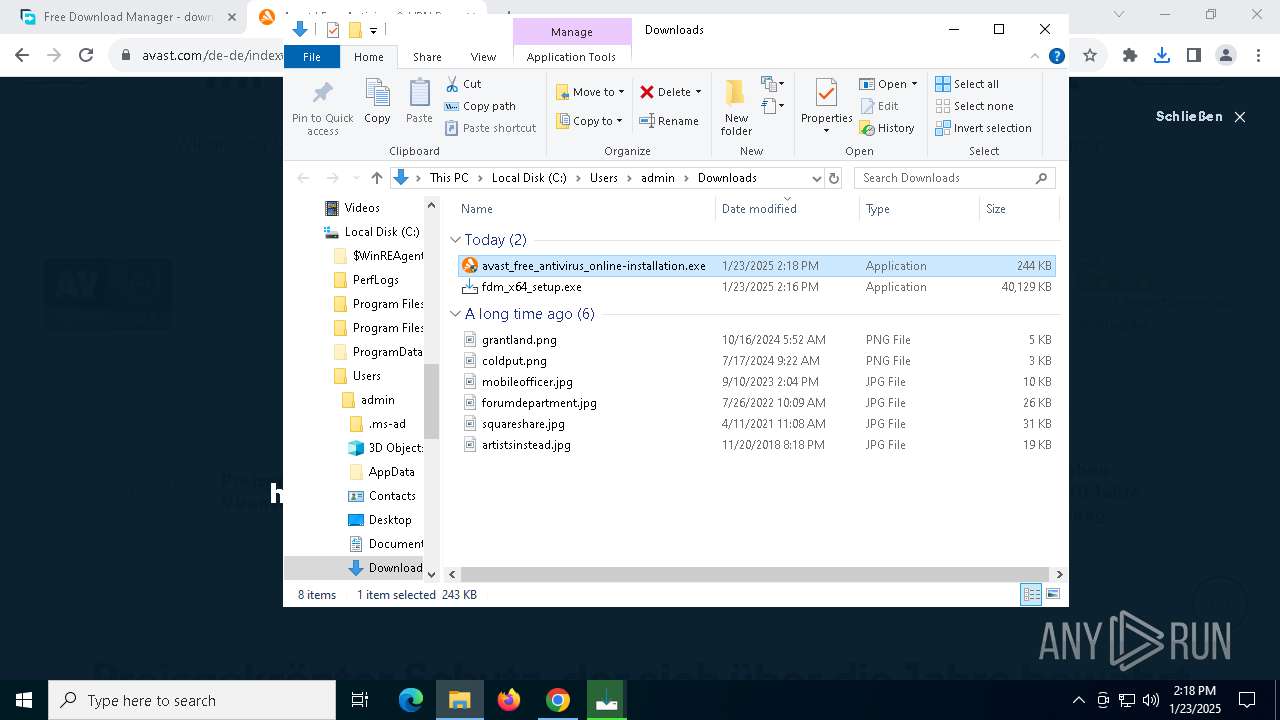1280x720 pixels.
Task: Reload the page in Chrome
Action: tap(86, 56)
